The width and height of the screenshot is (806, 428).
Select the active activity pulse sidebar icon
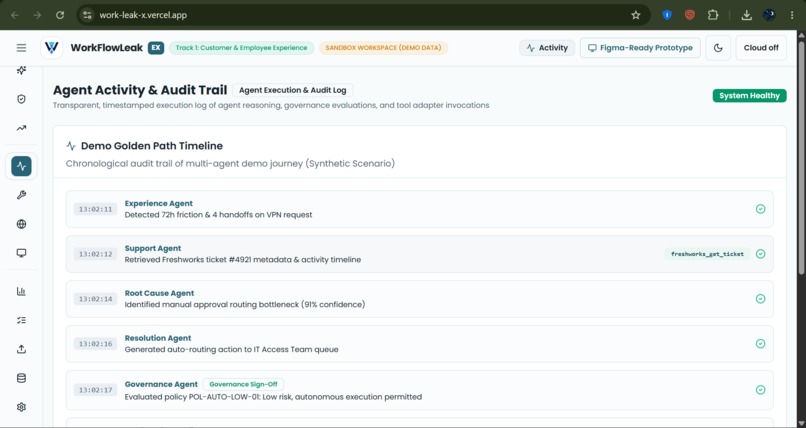(x=21, y=166)
